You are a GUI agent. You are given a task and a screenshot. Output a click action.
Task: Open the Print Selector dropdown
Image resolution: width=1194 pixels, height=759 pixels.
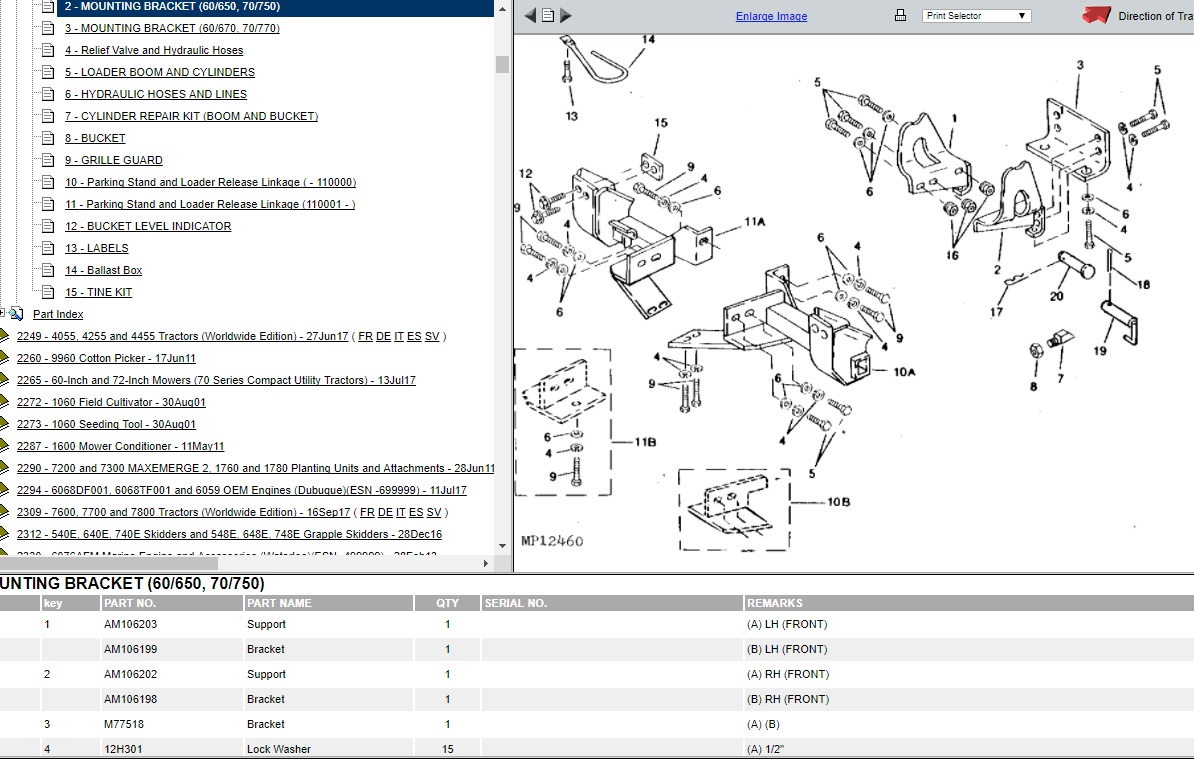(x=975, y=16)
